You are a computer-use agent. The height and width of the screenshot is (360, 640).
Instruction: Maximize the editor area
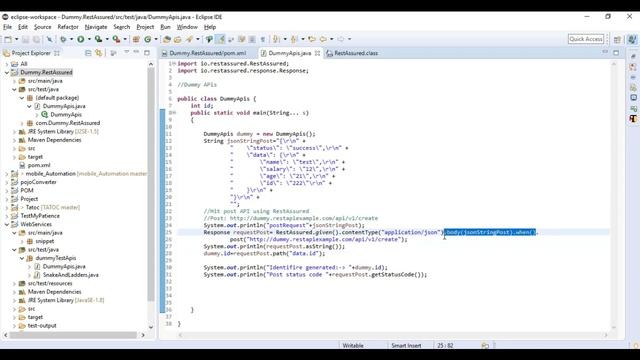click(616, 53)
